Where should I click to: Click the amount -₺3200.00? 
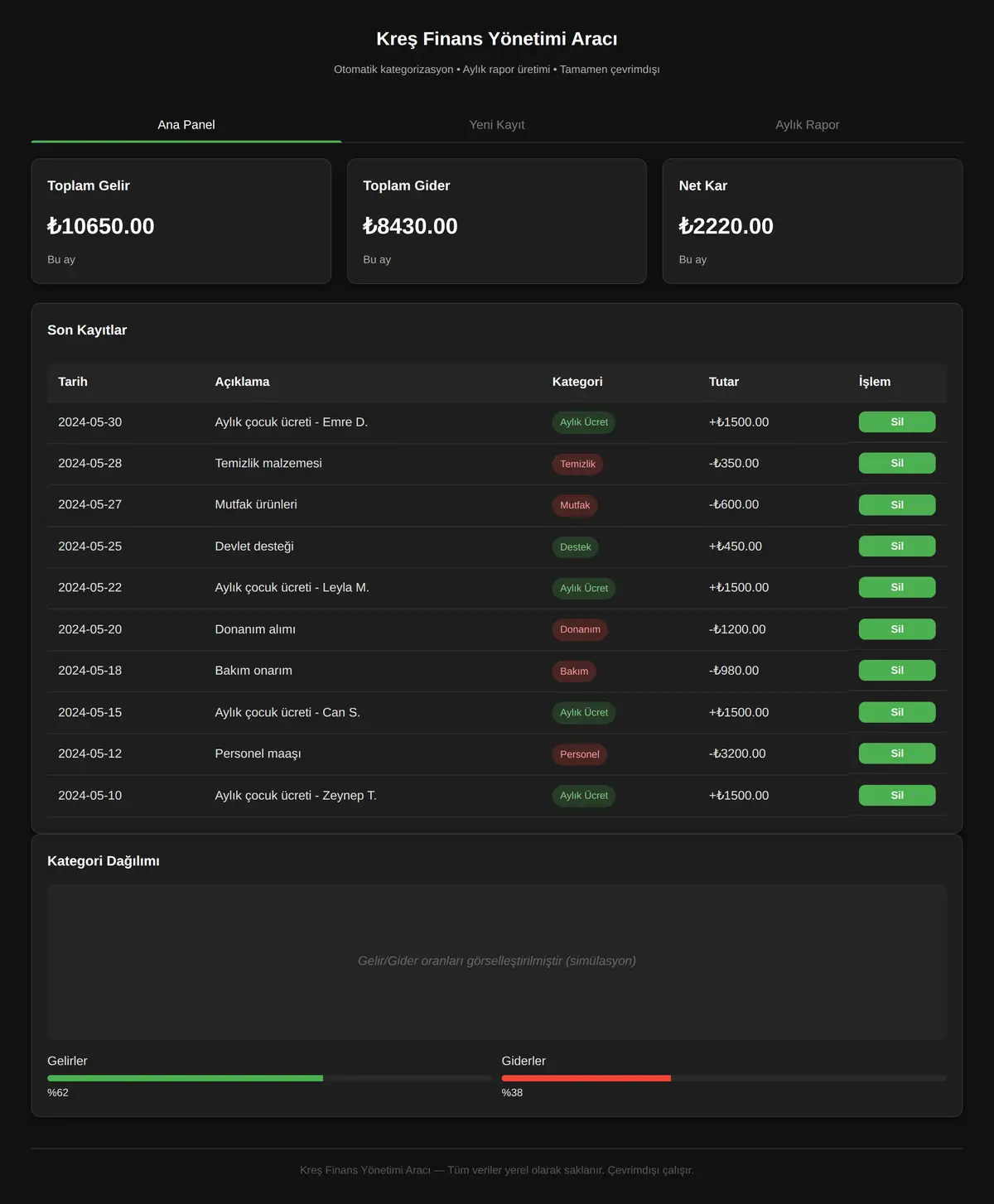(737, 754)
